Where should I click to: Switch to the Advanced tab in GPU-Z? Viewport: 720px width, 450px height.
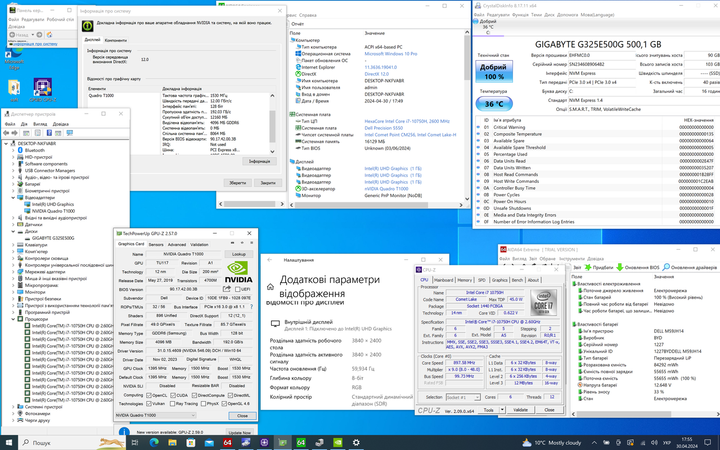point(177,244)
